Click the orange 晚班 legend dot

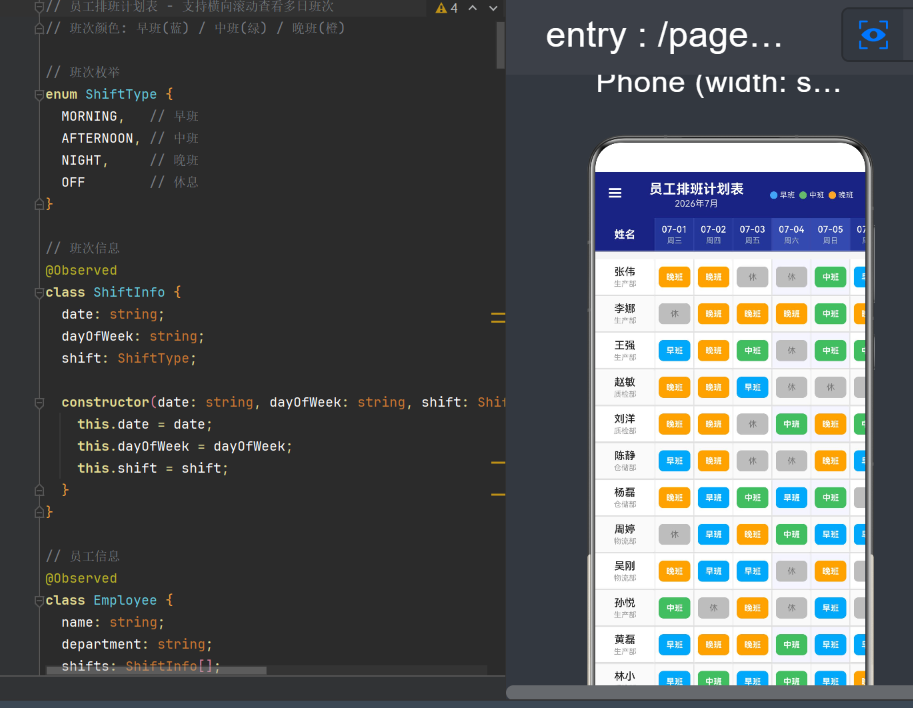pyautogui.click(x=832, y=195)
